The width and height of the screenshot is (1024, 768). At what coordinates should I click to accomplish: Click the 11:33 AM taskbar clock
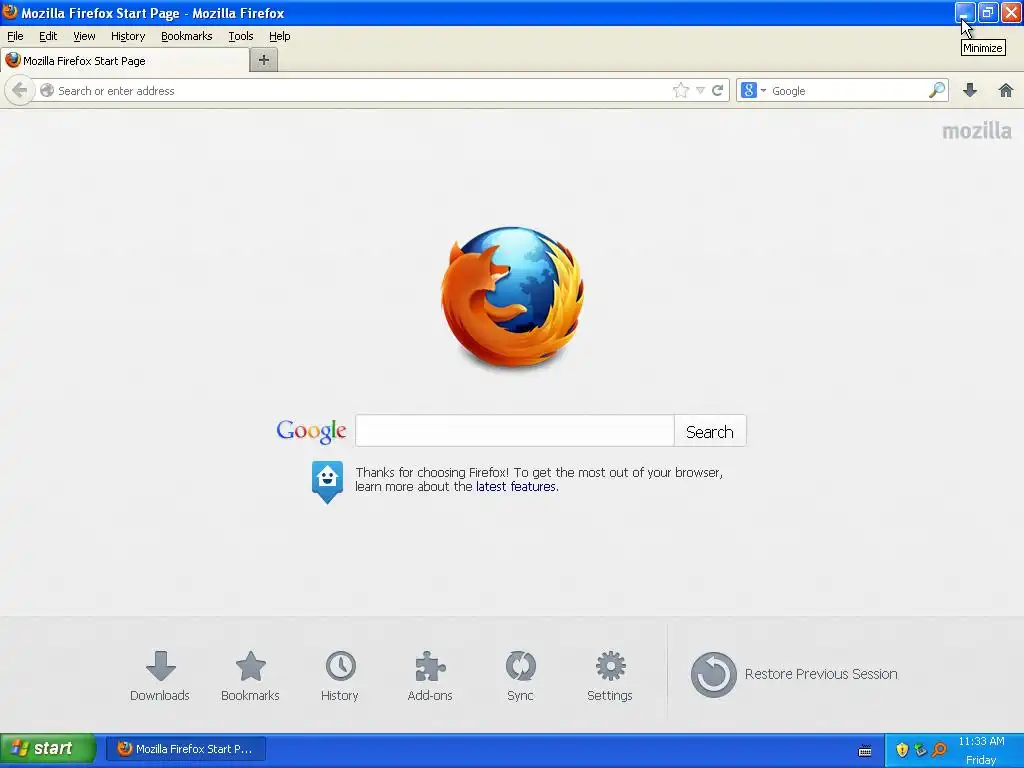click(981, 741)
